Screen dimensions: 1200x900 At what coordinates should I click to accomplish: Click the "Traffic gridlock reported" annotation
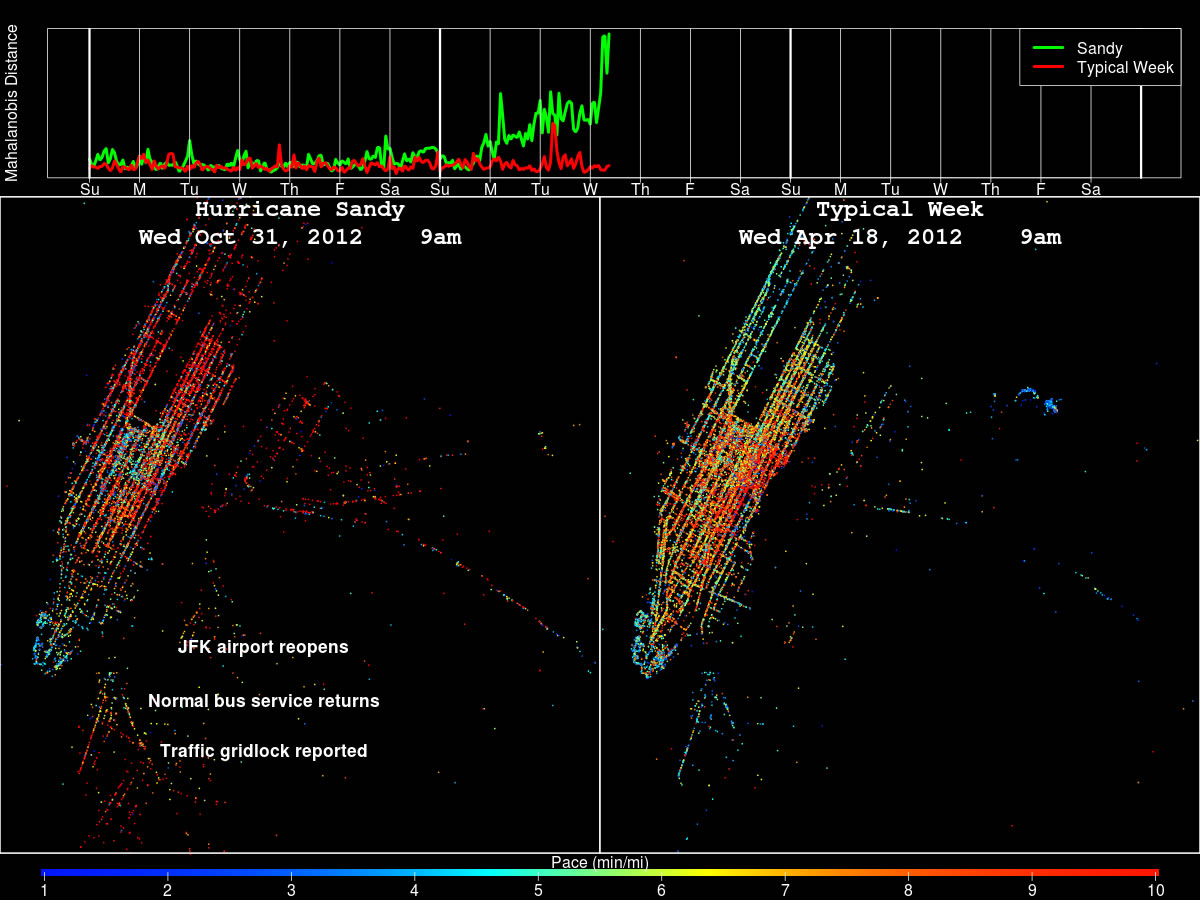264,751
